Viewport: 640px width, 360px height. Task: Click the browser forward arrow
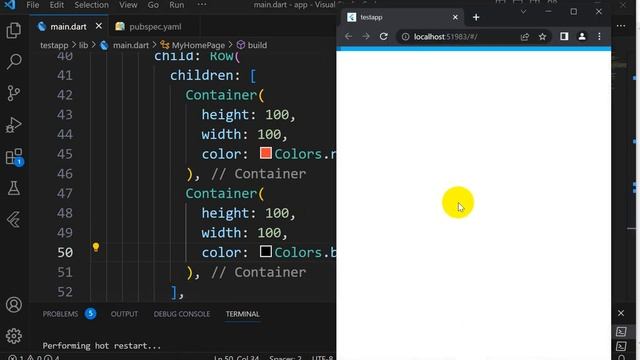point(366,36)
